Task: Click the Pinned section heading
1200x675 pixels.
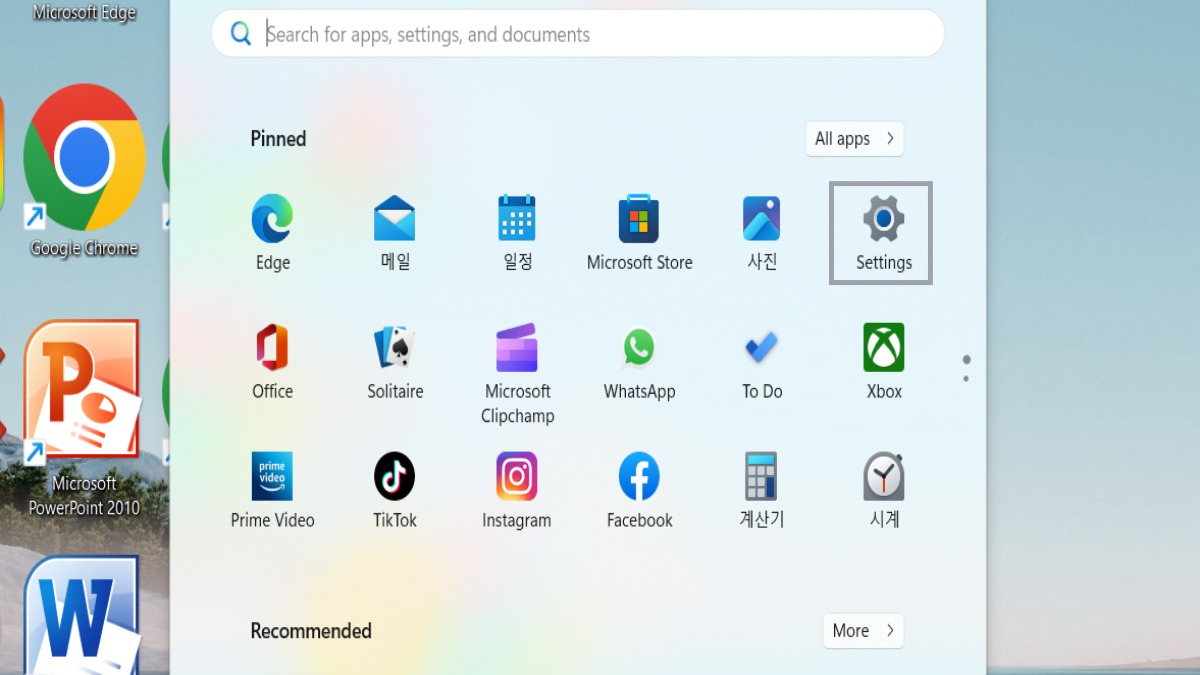Action: click(278, 139)
